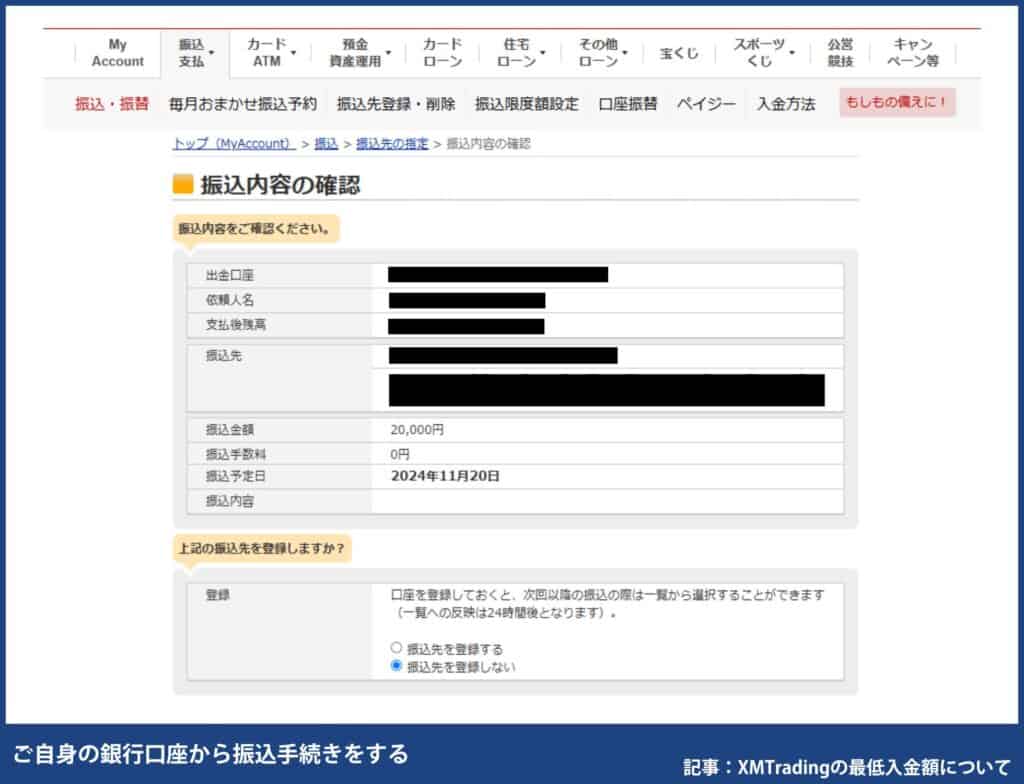The height and width of the screenshot is (784, 1024).
Task: Open the 住宅ローン menu
Action: tap(517, 53)
